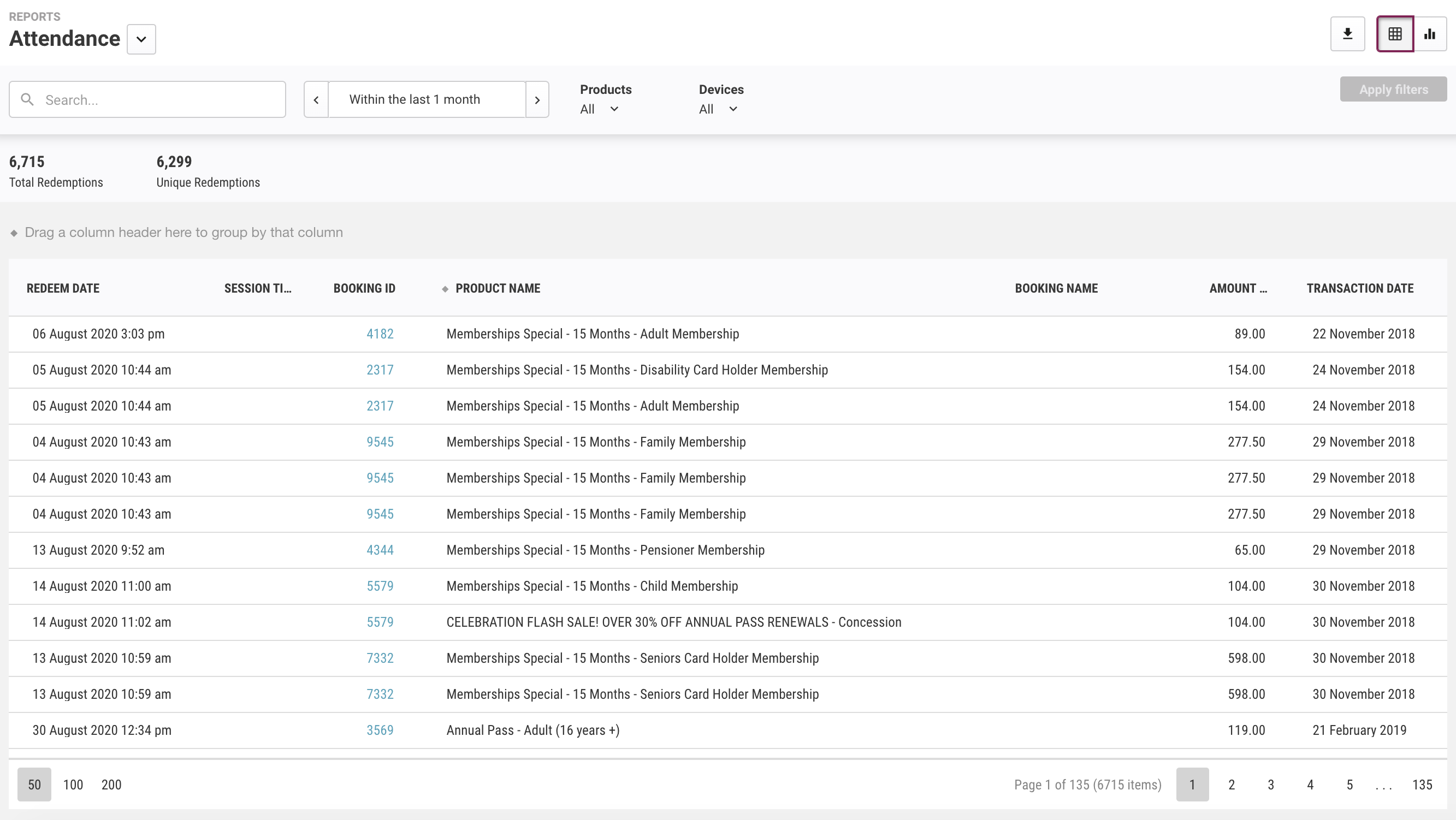Click amount value 65.00
This screenshot has height=820, width=1456.
[x=1250, y=550]
